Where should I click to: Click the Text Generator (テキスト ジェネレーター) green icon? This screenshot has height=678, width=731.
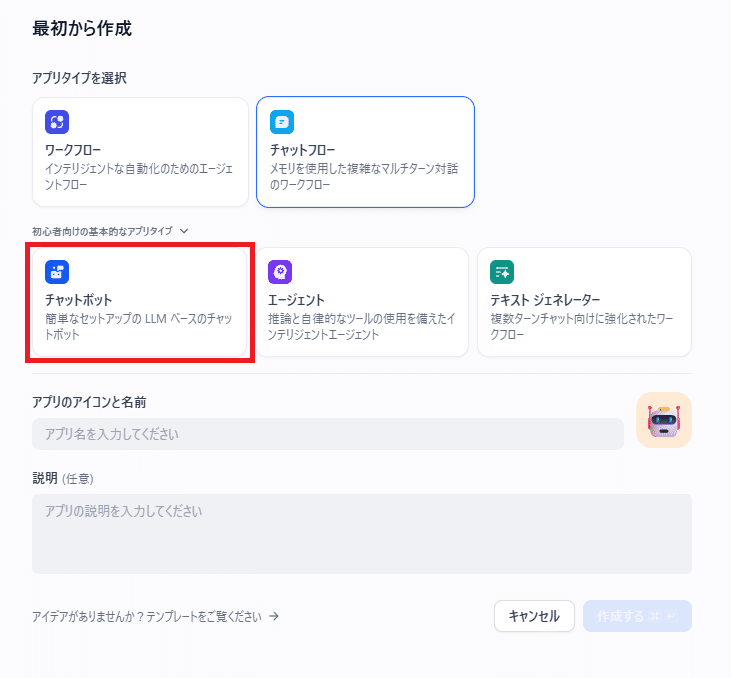point(502,272)
